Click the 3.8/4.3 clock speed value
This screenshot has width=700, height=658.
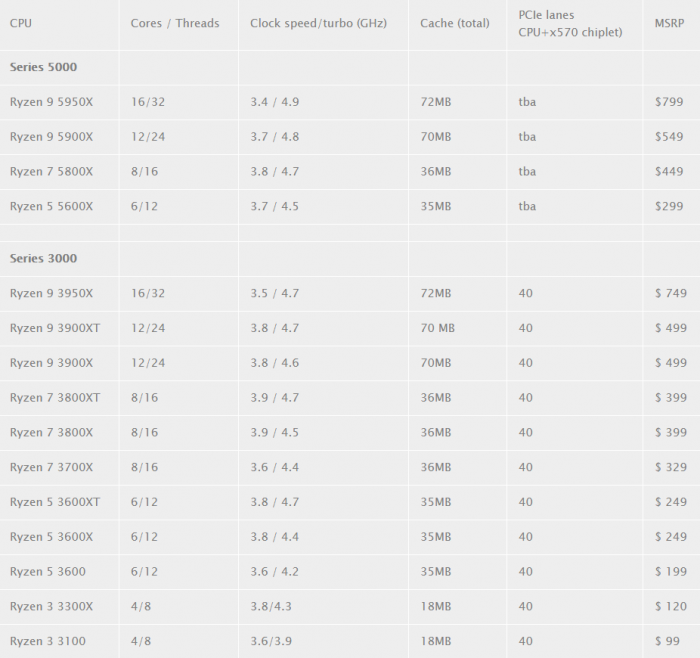pos(271,607)
